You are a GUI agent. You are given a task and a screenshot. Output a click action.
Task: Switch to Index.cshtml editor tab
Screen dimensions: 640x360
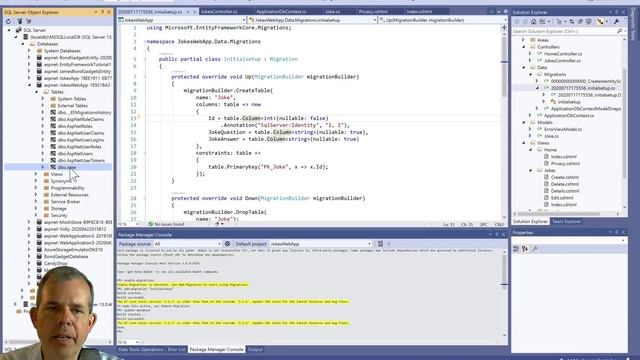coord(420,11)
